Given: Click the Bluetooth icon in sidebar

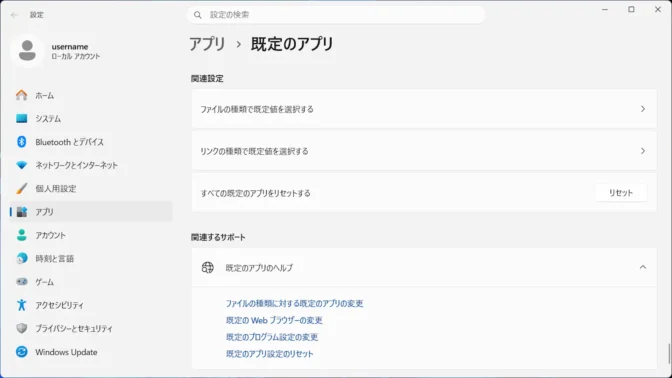Looking at the screenshot, I should [21, 142].
